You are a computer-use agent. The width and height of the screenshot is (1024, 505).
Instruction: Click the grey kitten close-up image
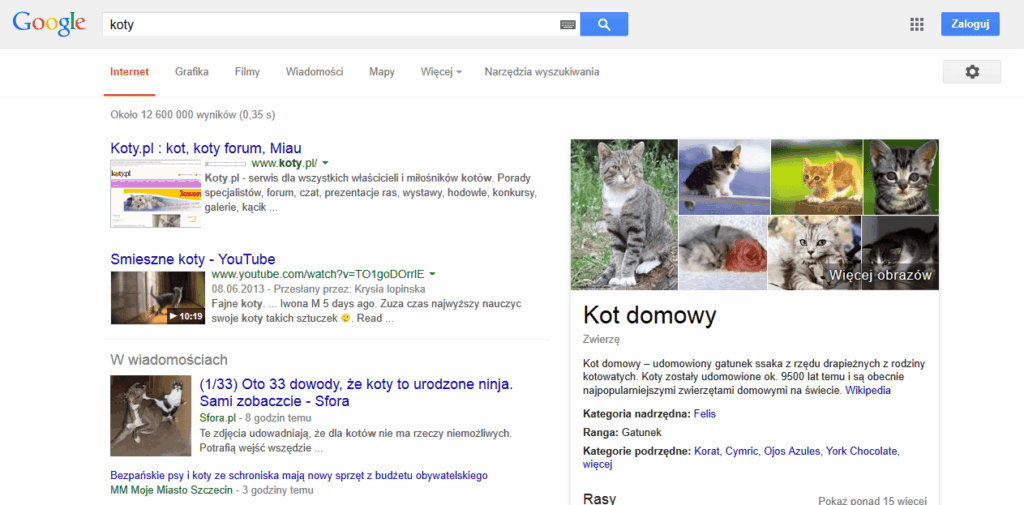(x=901, y=176)
